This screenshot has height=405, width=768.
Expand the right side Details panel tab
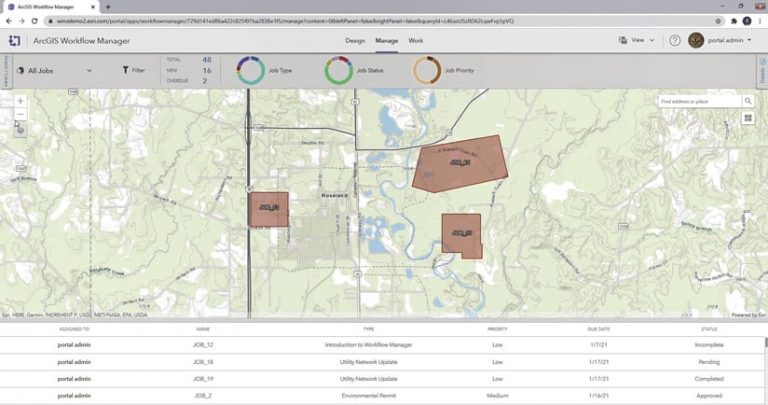(762, 71)
